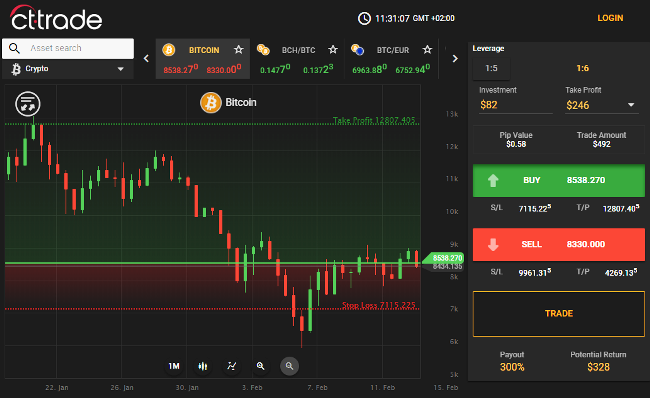Change the 1M chart timeframe
This screenshot has height=398, width=650.
[x=174, y=366]
